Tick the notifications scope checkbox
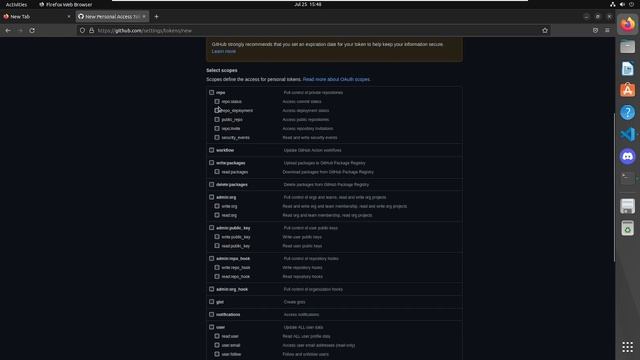The image size is (640, 360). coord(211,314)
